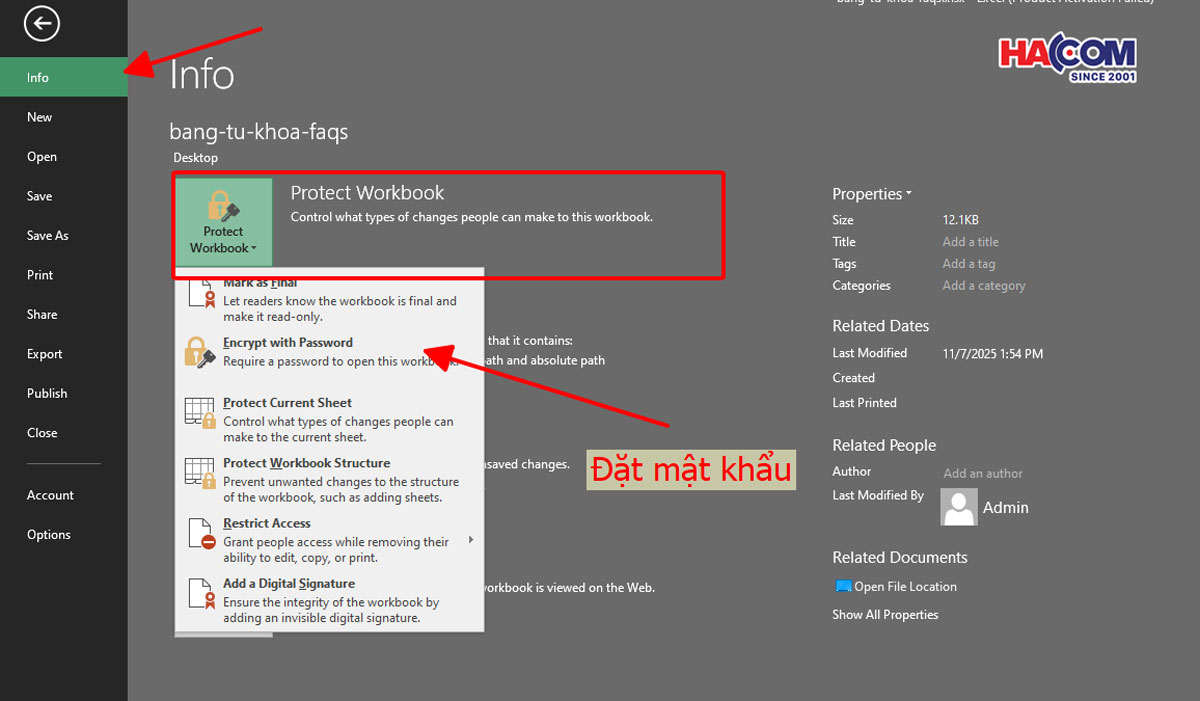
Task: Open the Print section from the sidebar
Action: click(39, 274)
